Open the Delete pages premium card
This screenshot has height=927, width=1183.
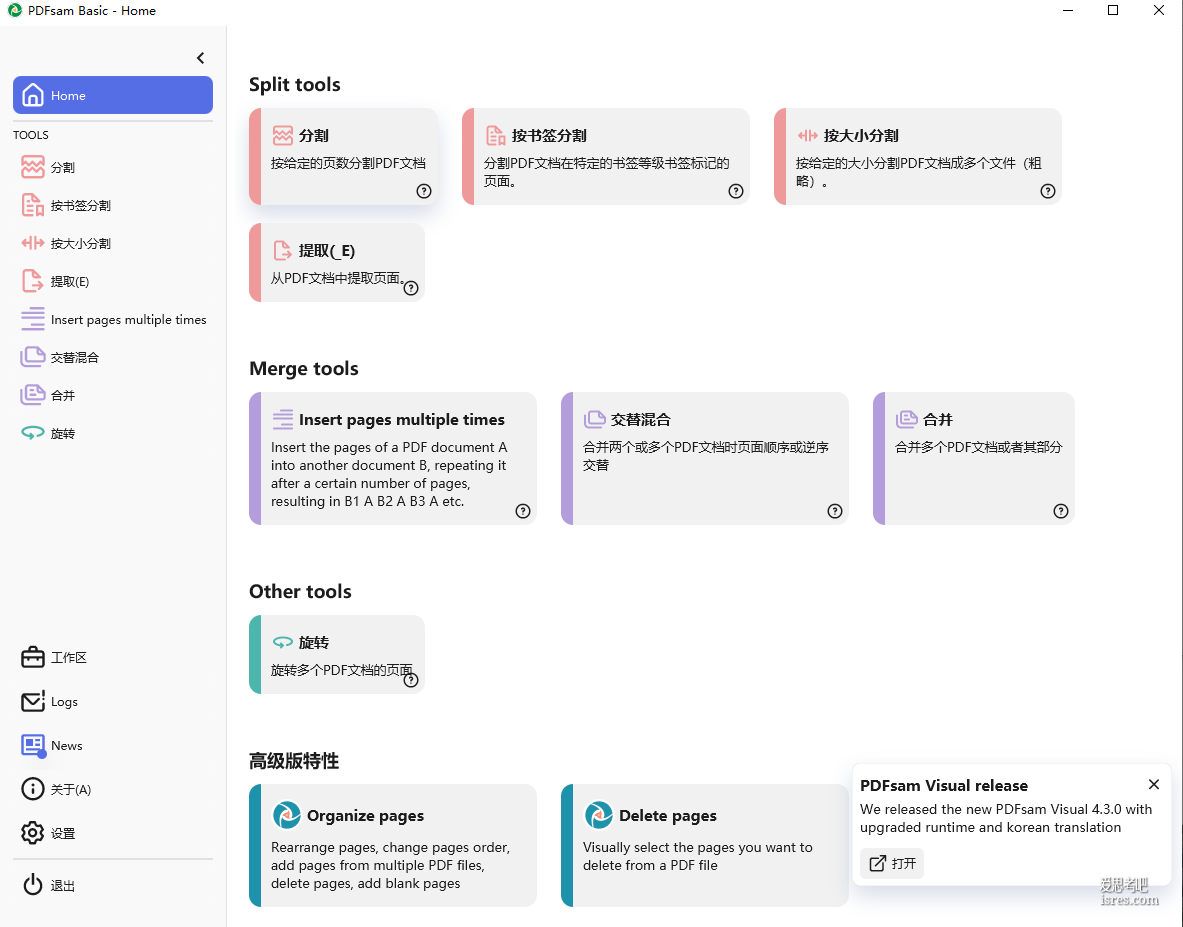point(705,845)
